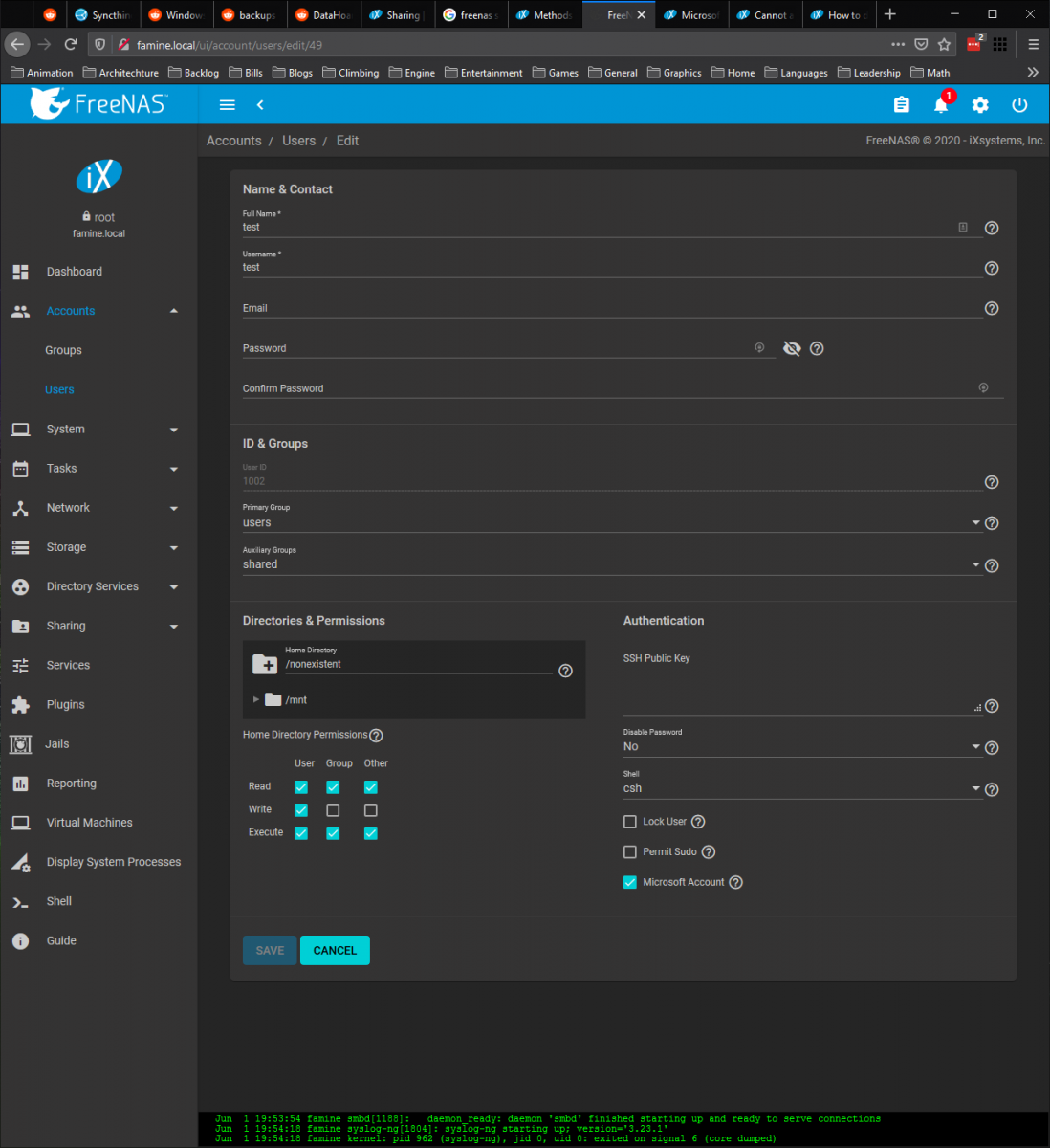Click the Display System Processes icon
This screenshot has width=1050, height=1148.
(x=20, y=862)
